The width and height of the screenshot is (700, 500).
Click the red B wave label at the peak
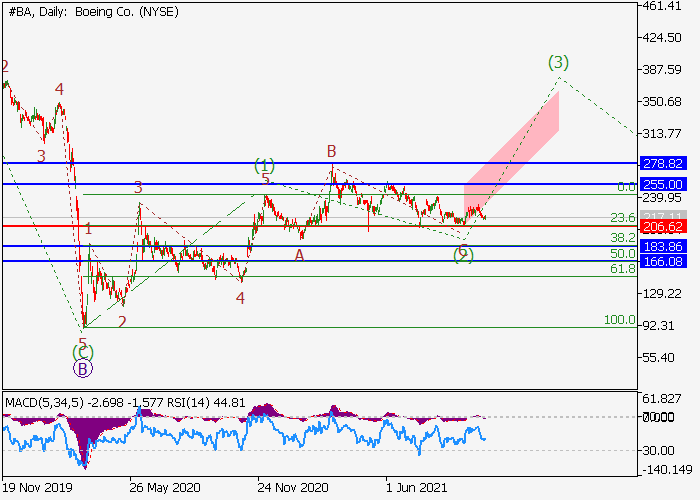point(331,151)
